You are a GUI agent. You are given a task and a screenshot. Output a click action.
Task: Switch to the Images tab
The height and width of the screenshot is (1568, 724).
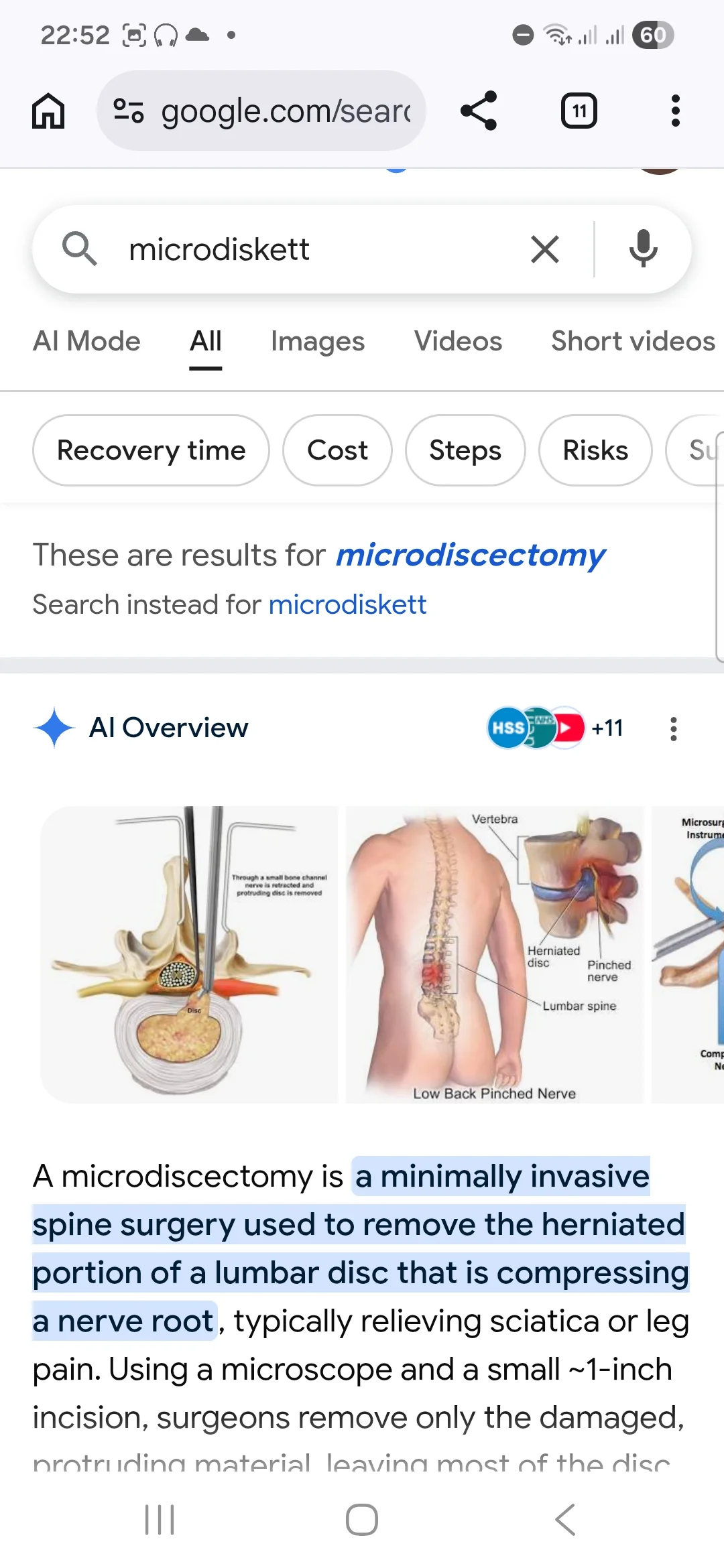(x=318, y=341)
